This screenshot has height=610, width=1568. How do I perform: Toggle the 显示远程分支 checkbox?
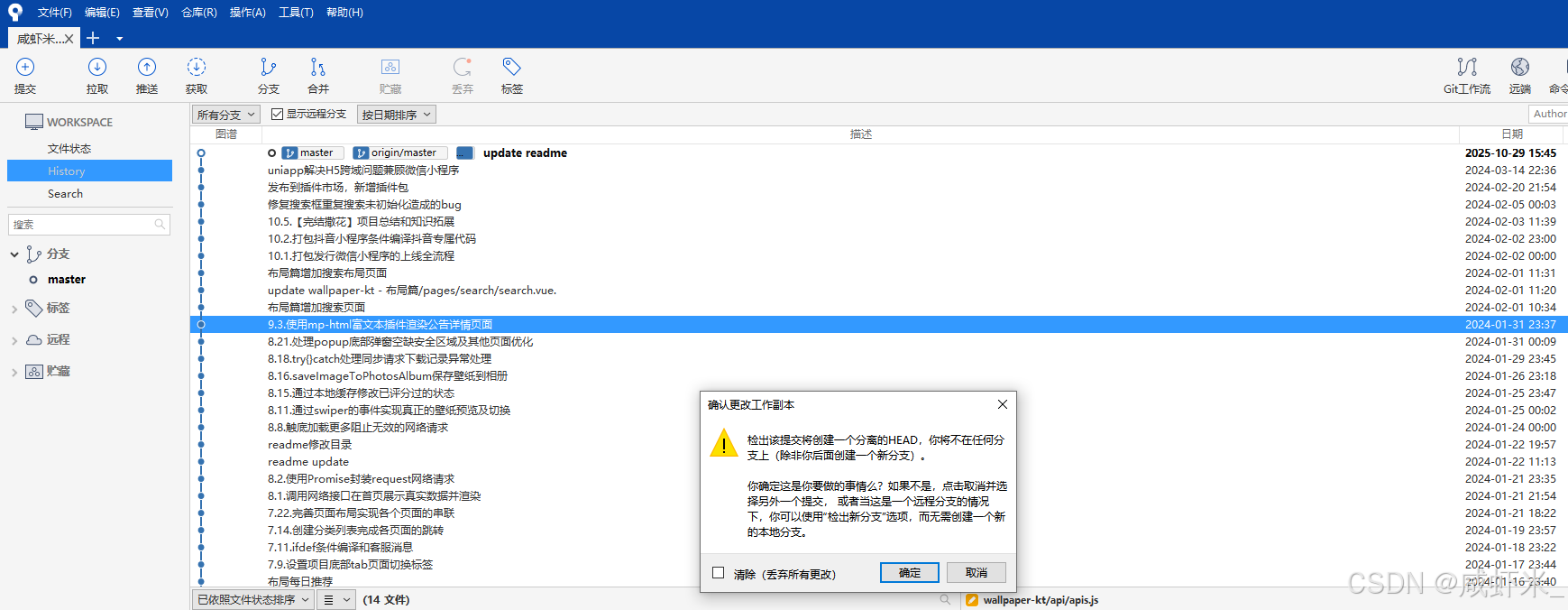click(277, 114)
